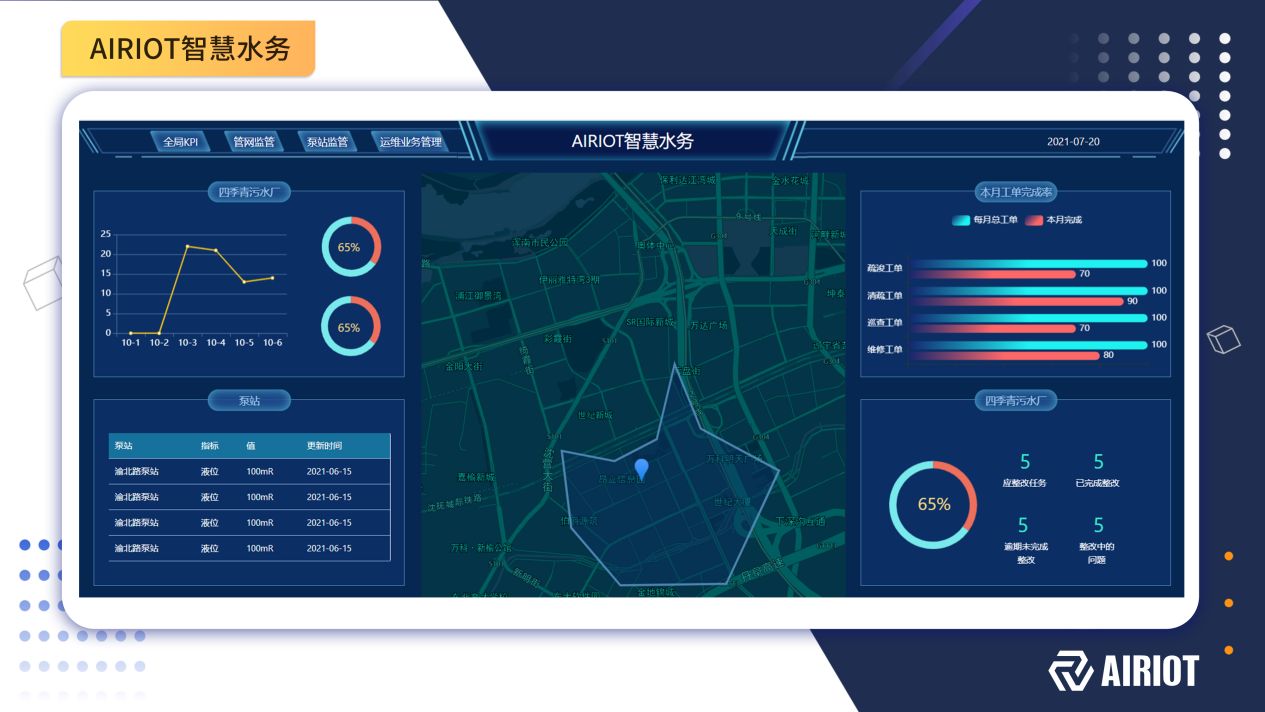Click the large 65% donut beside 应整改任务
Screen dimensions: 1265x712
coord(933,505)
